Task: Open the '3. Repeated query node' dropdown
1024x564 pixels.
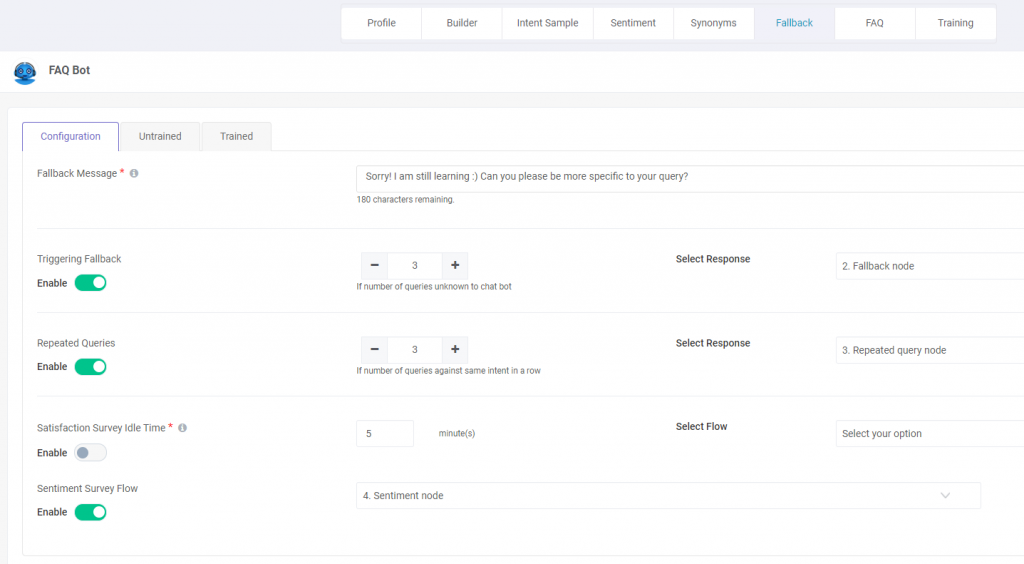Action: click(930, 351)
